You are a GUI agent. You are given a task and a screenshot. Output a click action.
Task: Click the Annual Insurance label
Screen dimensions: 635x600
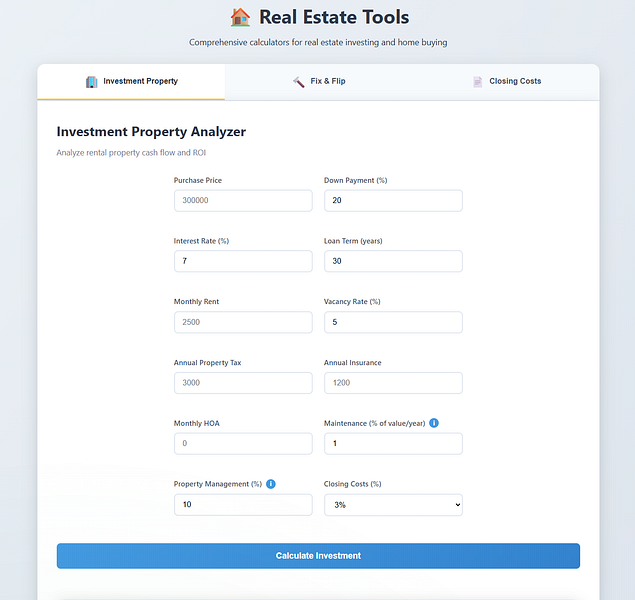[353, 363]
